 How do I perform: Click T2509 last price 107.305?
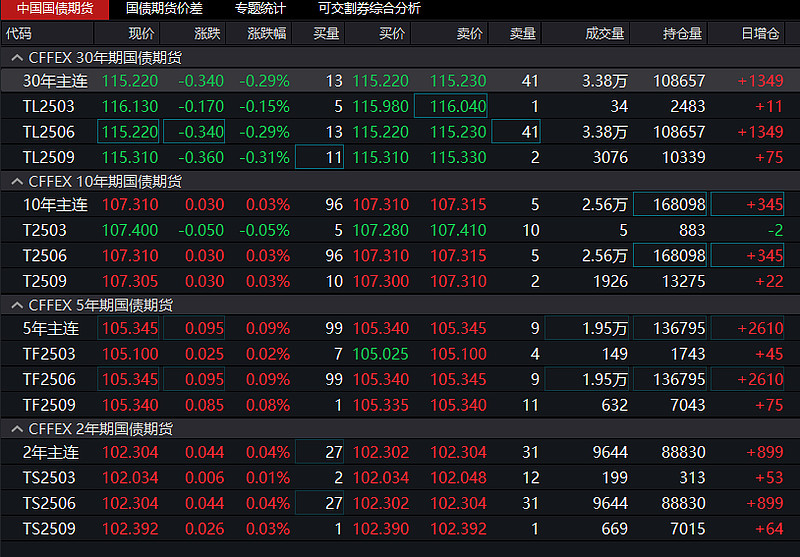[130, 281]
